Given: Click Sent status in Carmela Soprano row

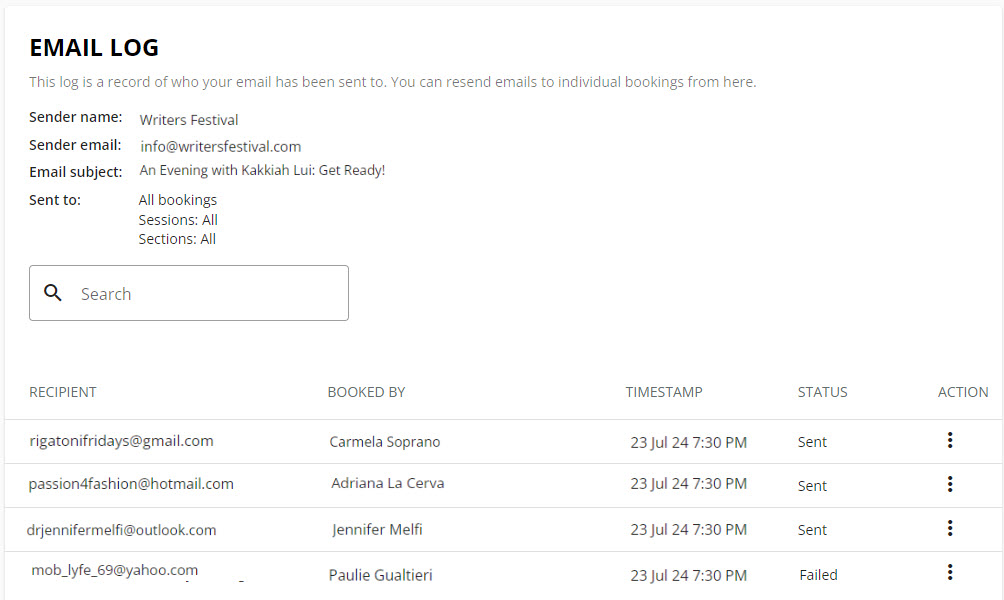Looking at the screenshot, I should [812, 442].
